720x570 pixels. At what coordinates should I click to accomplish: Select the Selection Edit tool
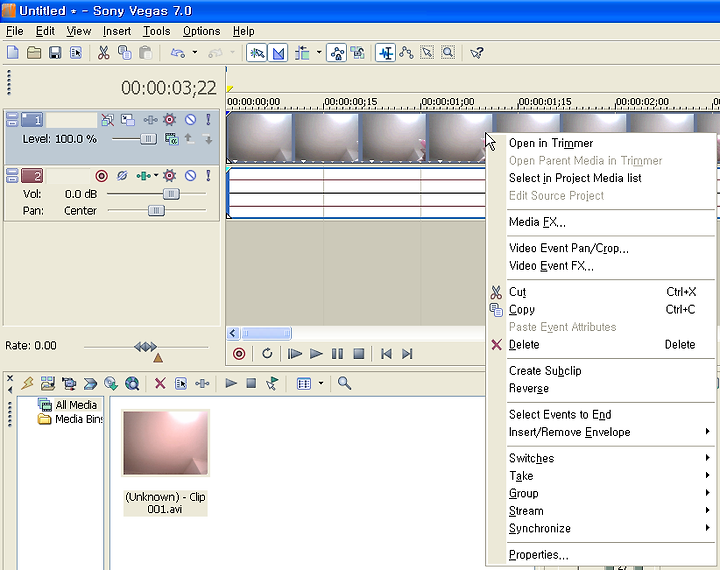[427, 53]
